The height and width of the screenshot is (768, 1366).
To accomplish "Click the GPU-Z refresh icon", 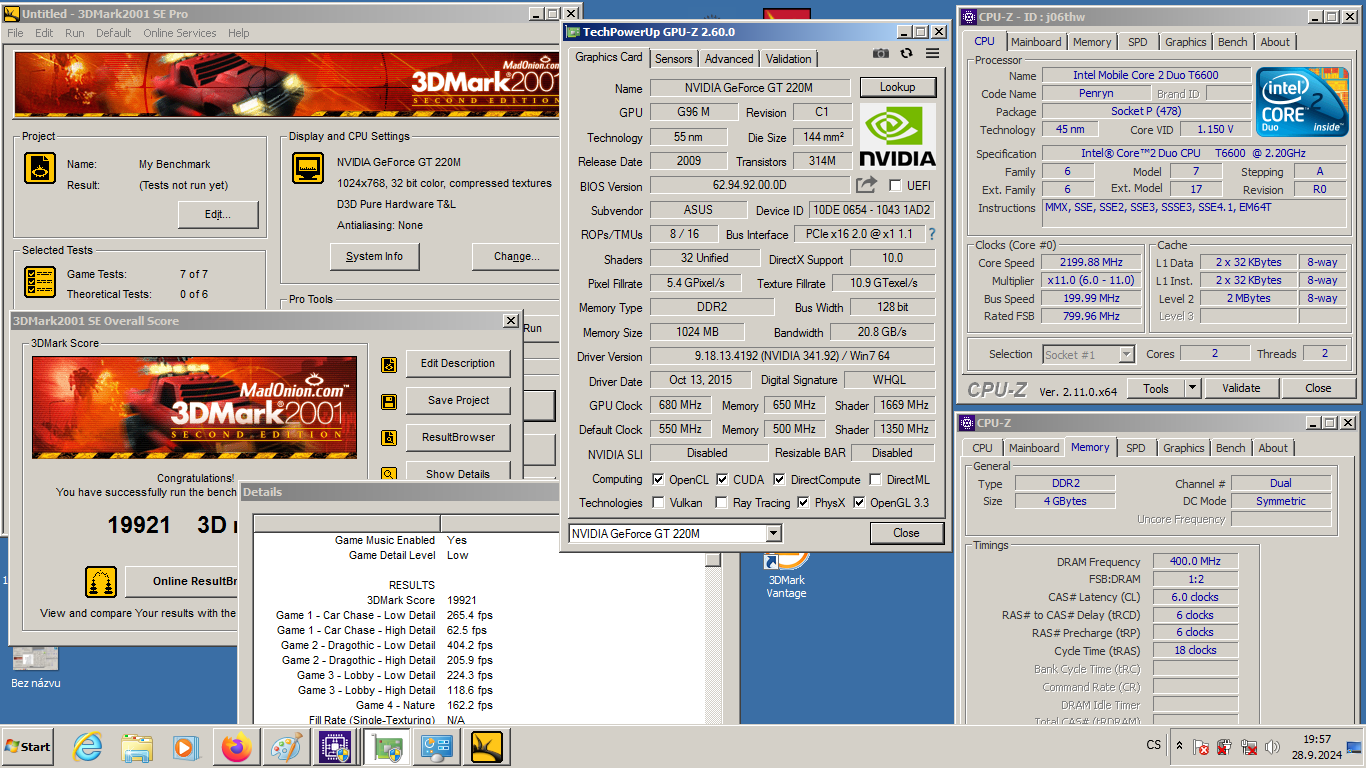I will pos(906,54).
